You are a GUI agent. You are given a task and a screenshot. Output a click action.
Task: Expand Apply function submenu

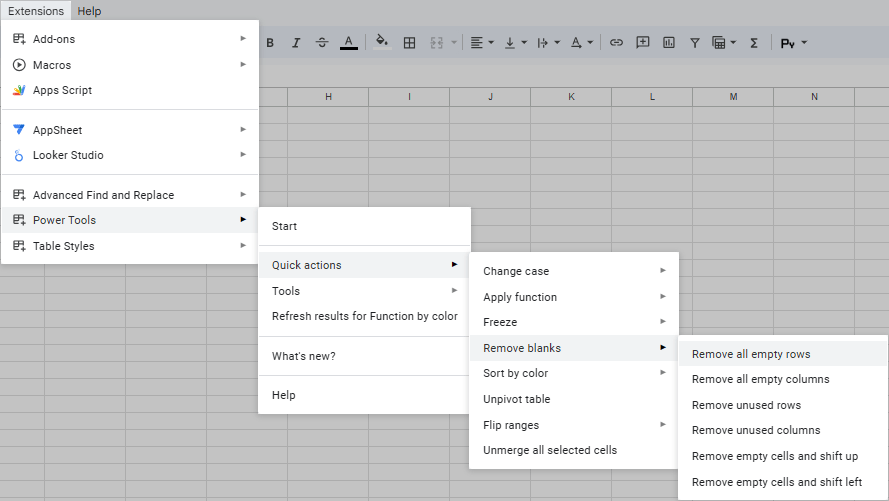(574, 296)
